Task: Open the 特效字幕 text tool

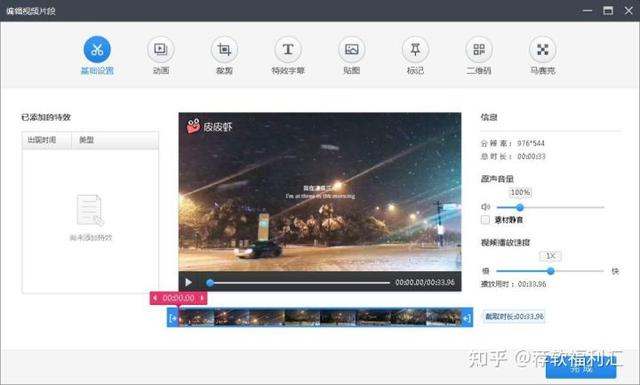Action: click(288, 49)
